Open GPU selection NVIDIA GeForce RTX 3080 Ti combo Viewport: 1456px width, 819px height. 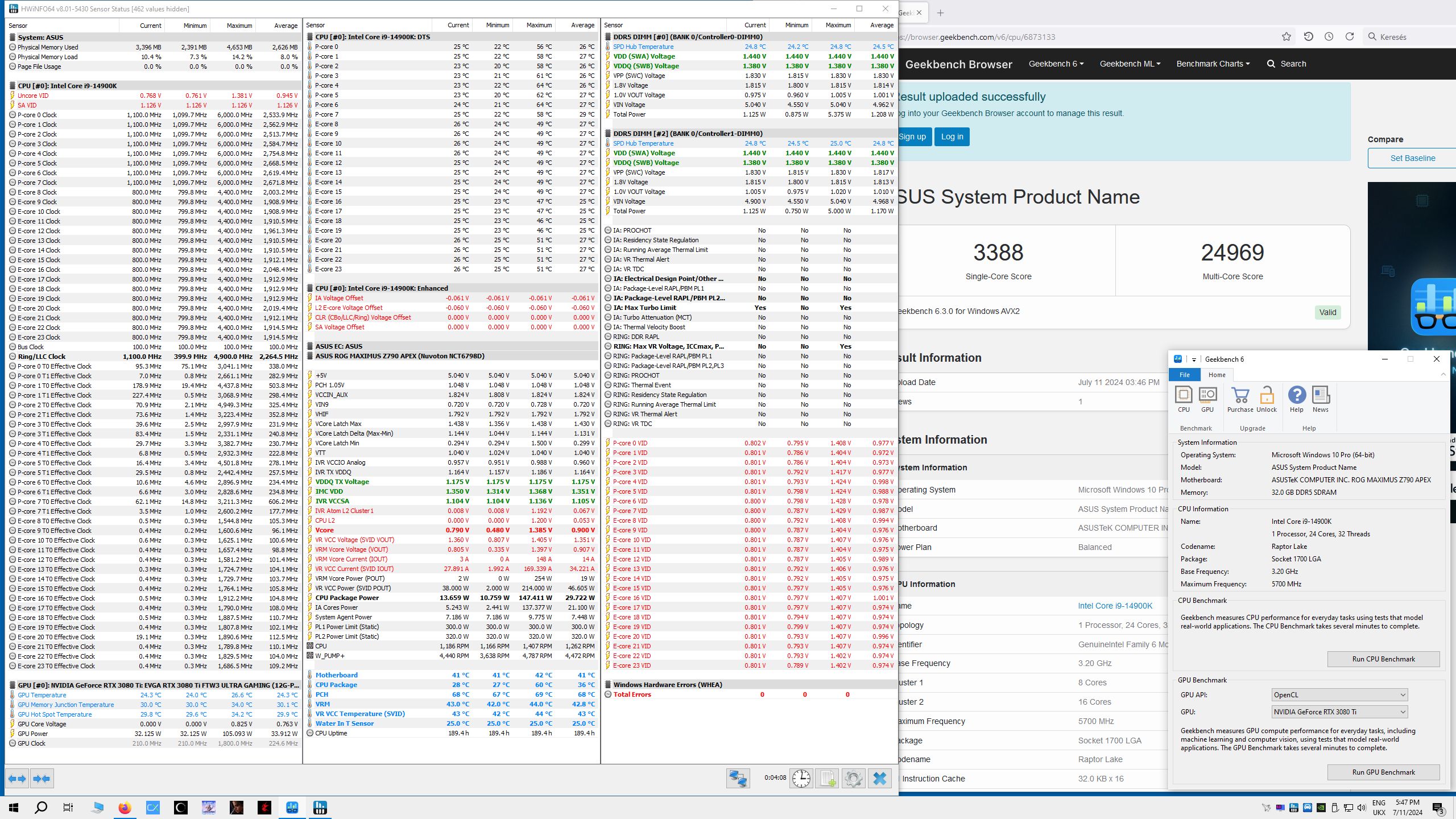pos(1339,712)
